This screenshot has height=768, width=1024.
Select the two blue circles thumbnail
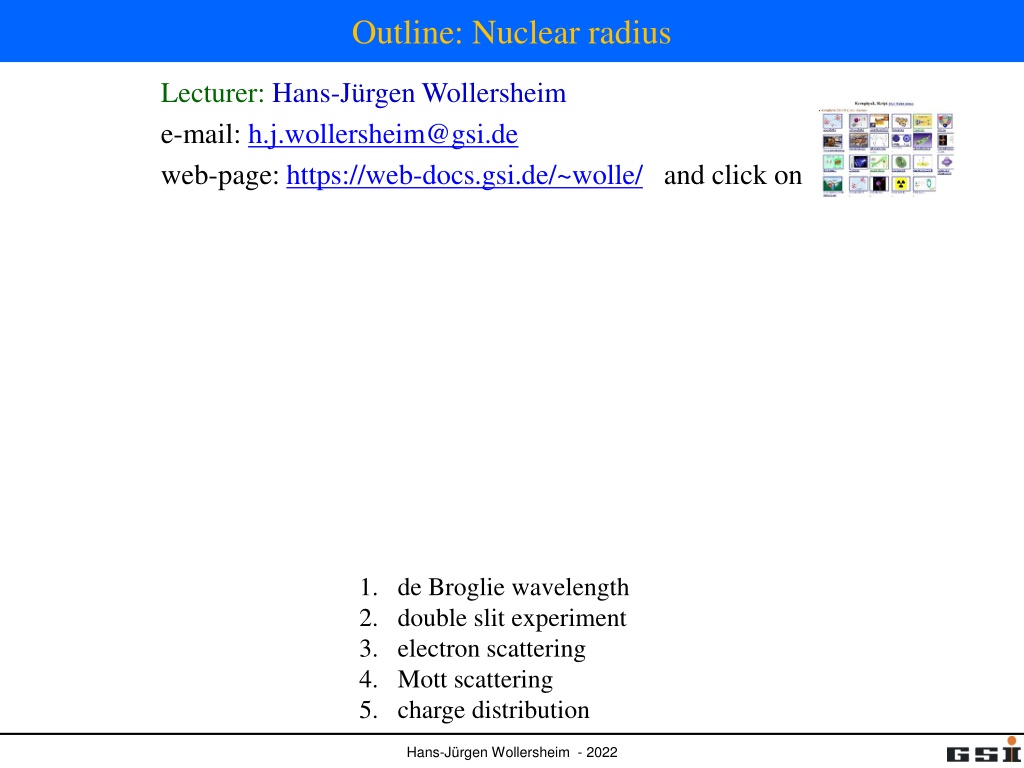[901, 139]
